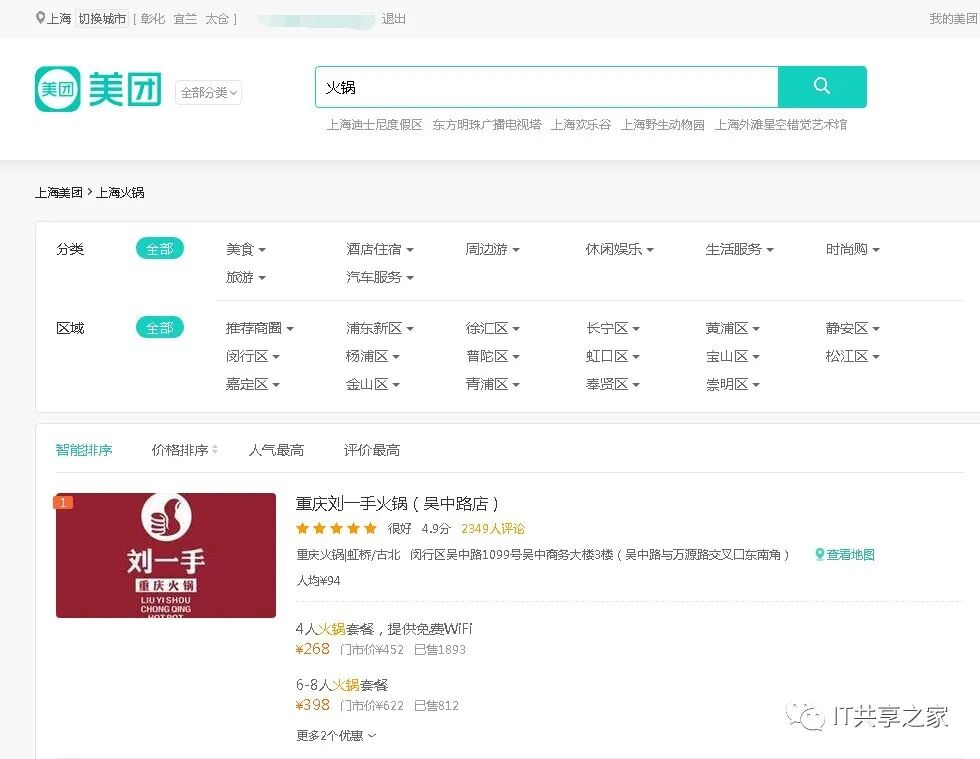Click the map pin icon beside 查看地图
The height and width of the screenshot is (759, 980).
click(x=818, y=554)
